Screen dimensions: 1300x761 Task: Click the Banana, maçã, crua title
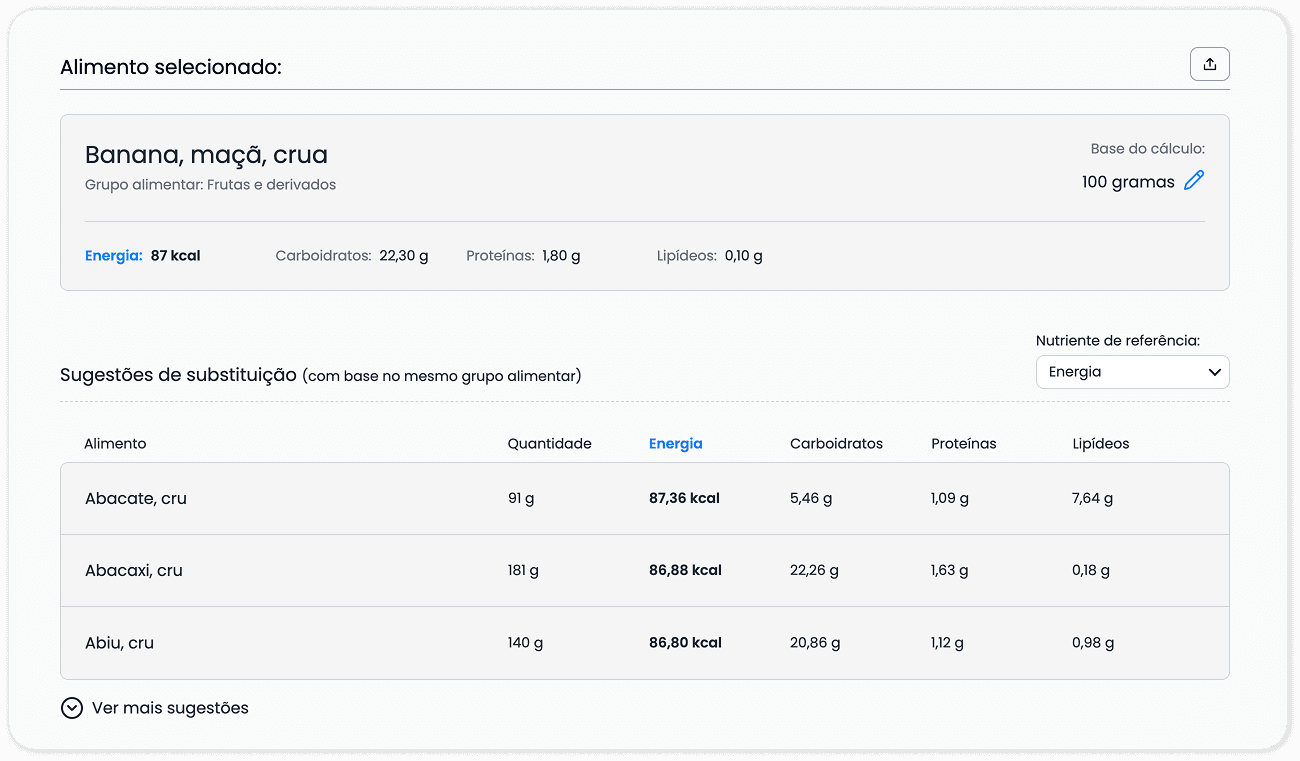[x=206, y=154]
